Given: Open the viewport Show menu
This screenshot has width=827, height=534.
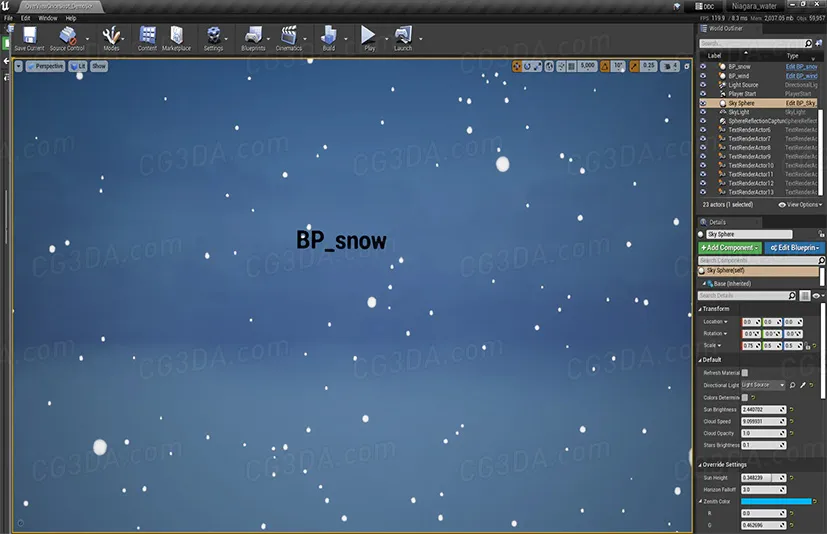Looking at the screenshot, I should pyautogui.click(x=99, y=66).
